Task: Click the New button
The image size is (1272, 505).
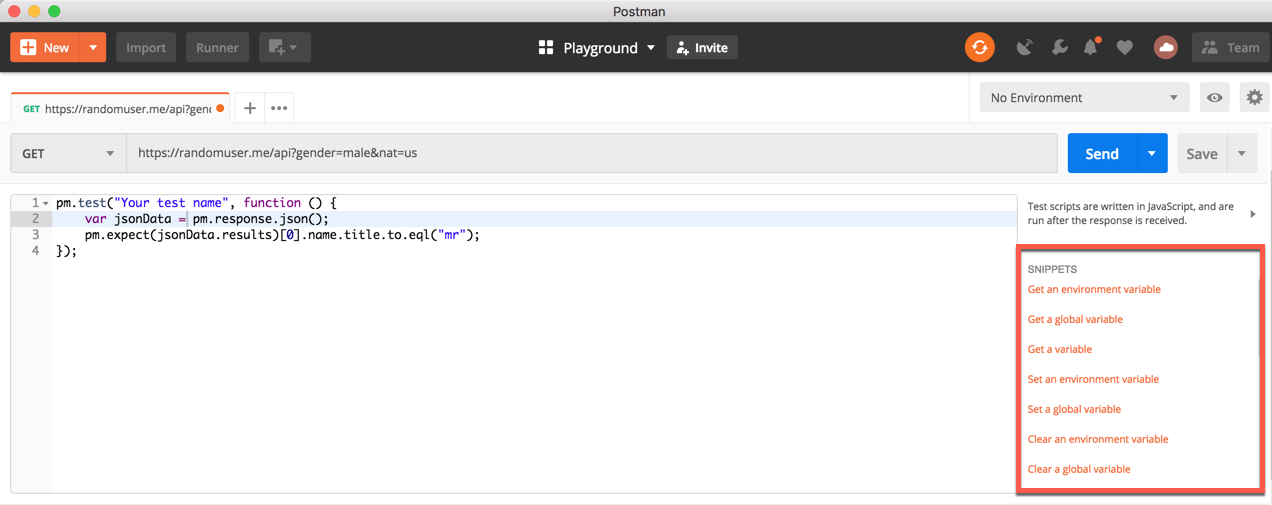Action: (x=45, y=47)
